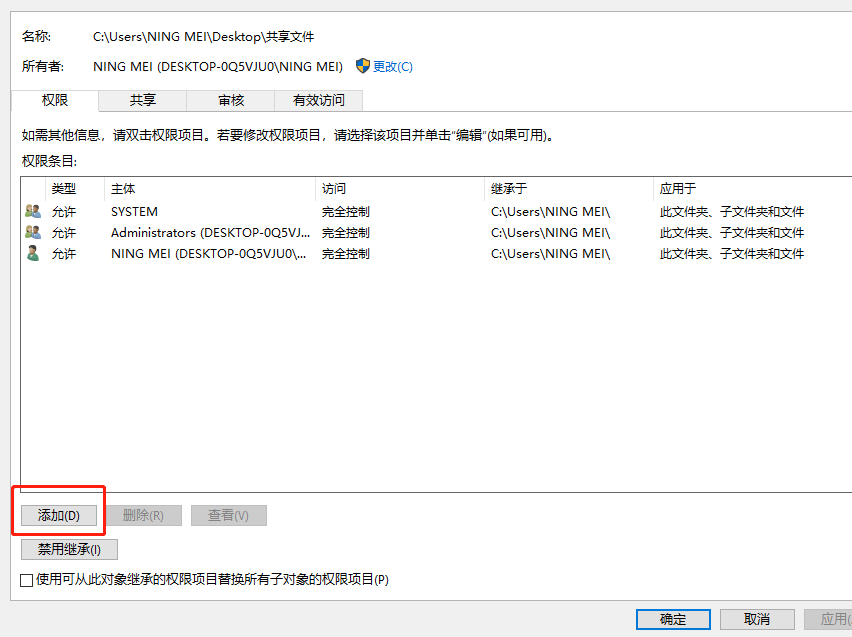Screen dimensions: 852x637
Task: Click 取消 to dismiss the dialog
Action: pos(757,619)
